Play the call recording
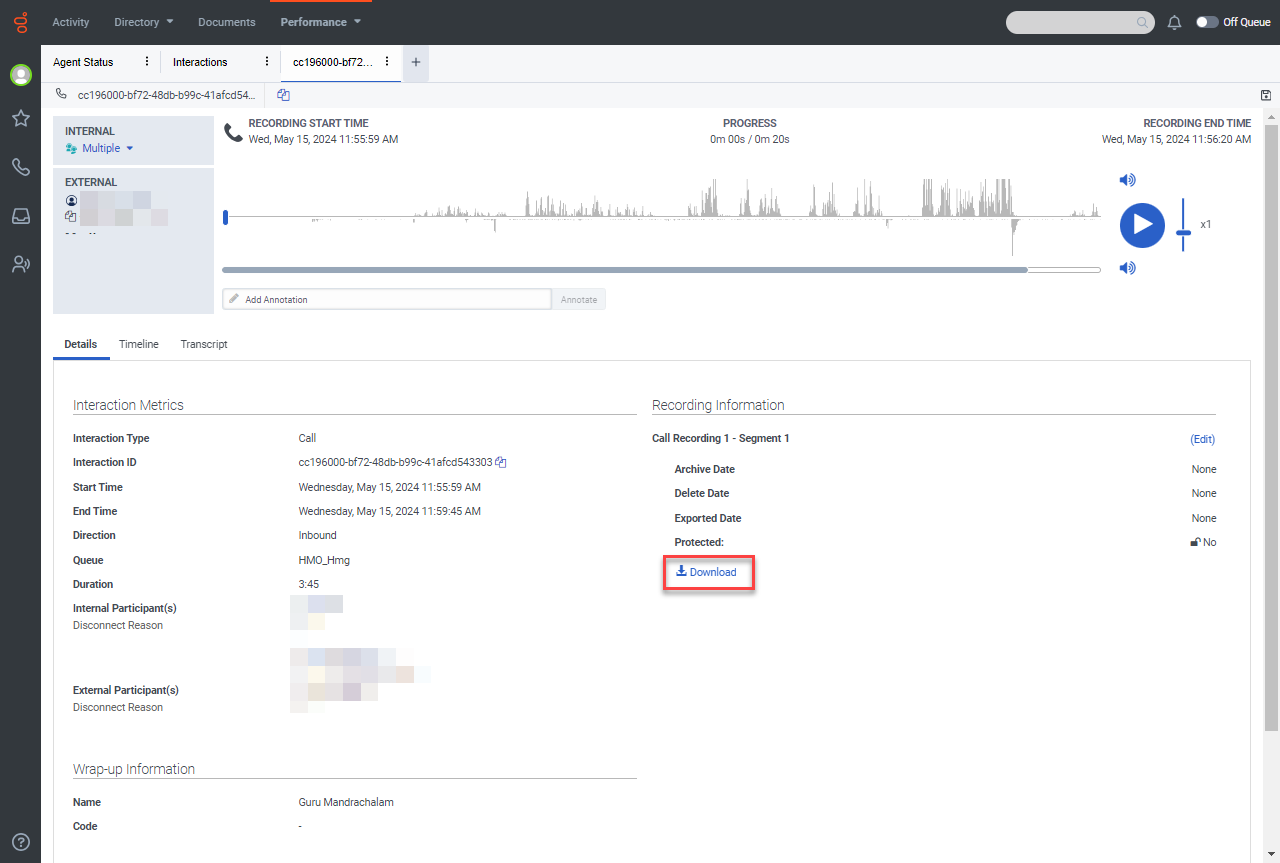The image size is (1280, 863). click(1142, 225)
